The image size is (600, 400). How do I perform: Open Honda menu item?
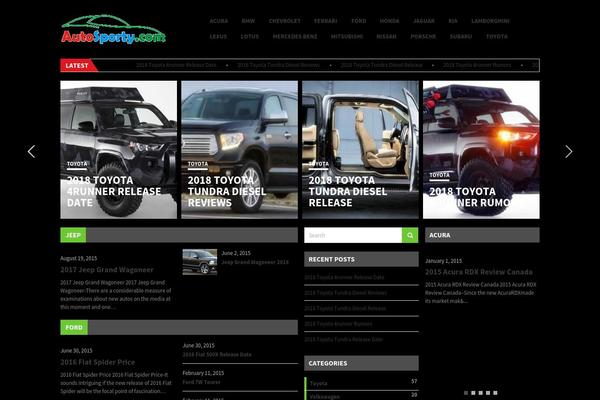390,21
